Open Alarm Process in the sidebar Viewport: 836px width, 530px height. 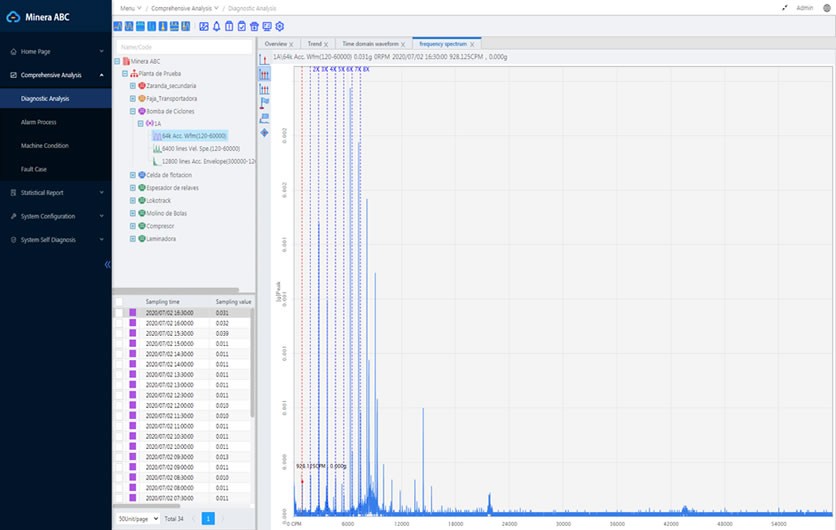point(38,122)
